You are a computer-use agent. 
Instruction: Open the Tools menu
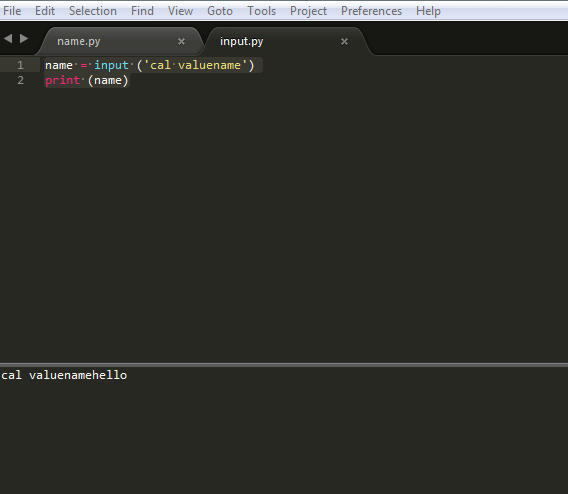(261, 11)
